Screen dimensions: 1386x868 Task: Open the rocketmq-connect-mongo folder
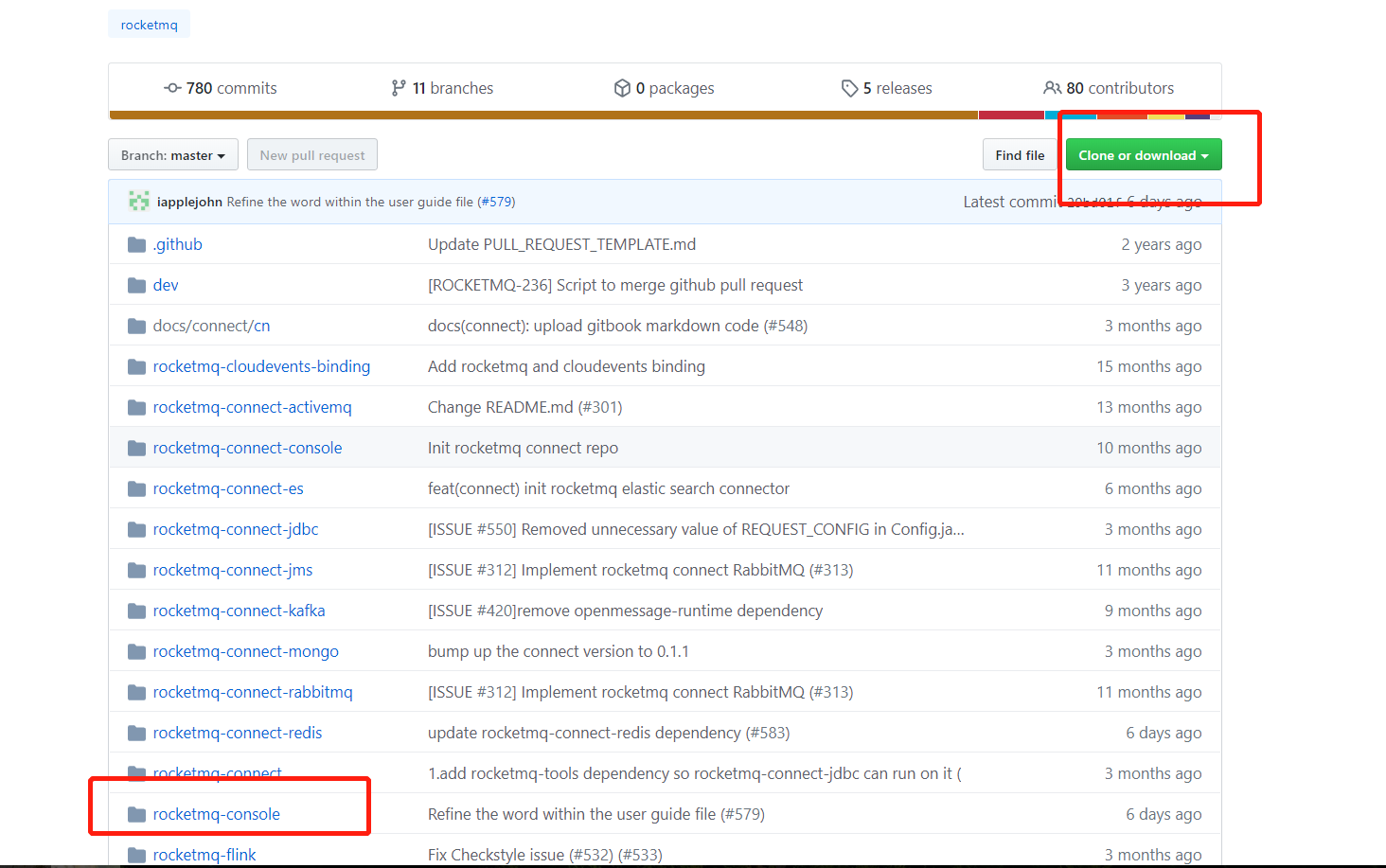click(x=245, y=651)
